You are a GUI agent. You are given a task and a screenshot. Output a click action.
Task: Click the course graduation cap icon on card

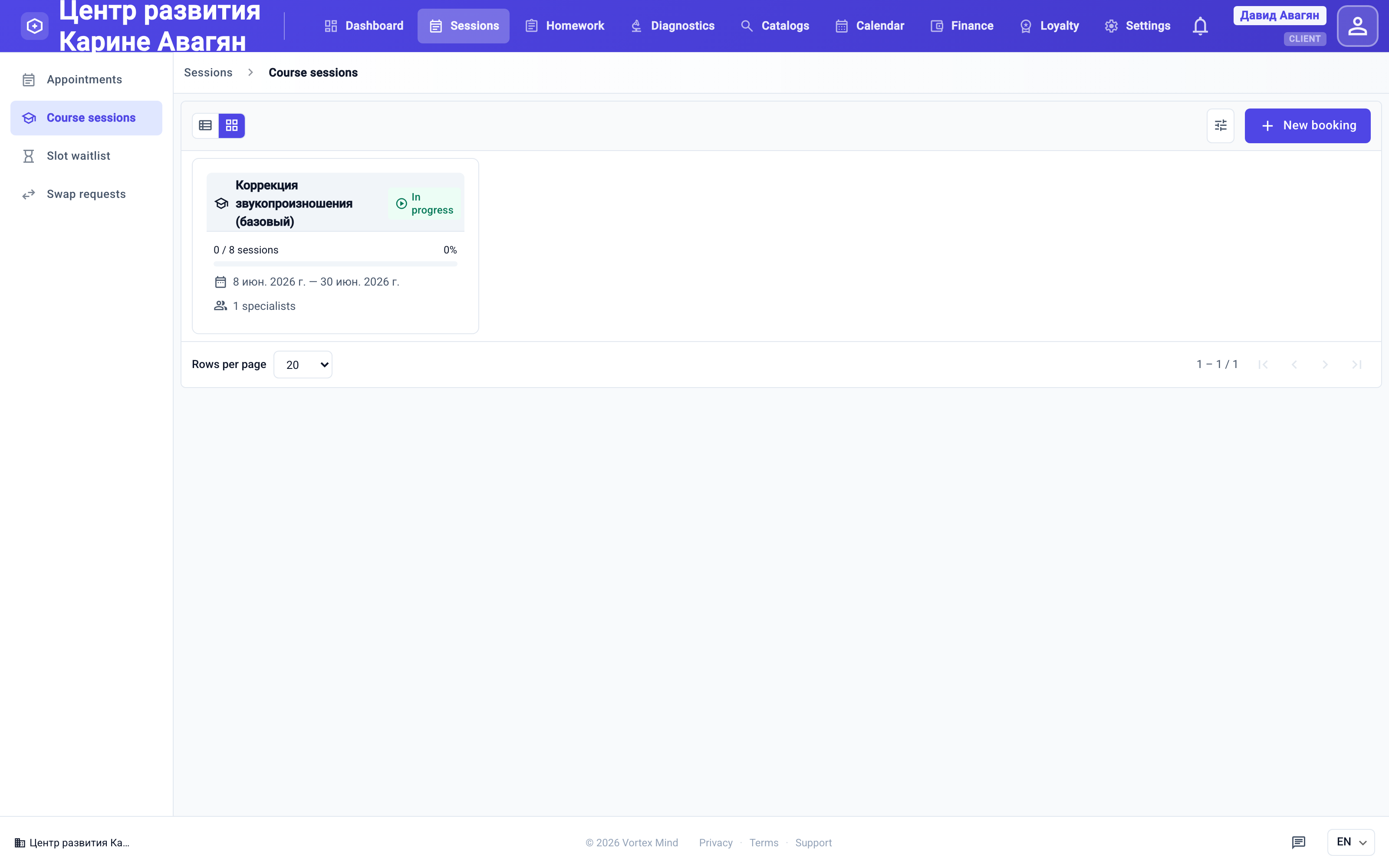[221, 203]
